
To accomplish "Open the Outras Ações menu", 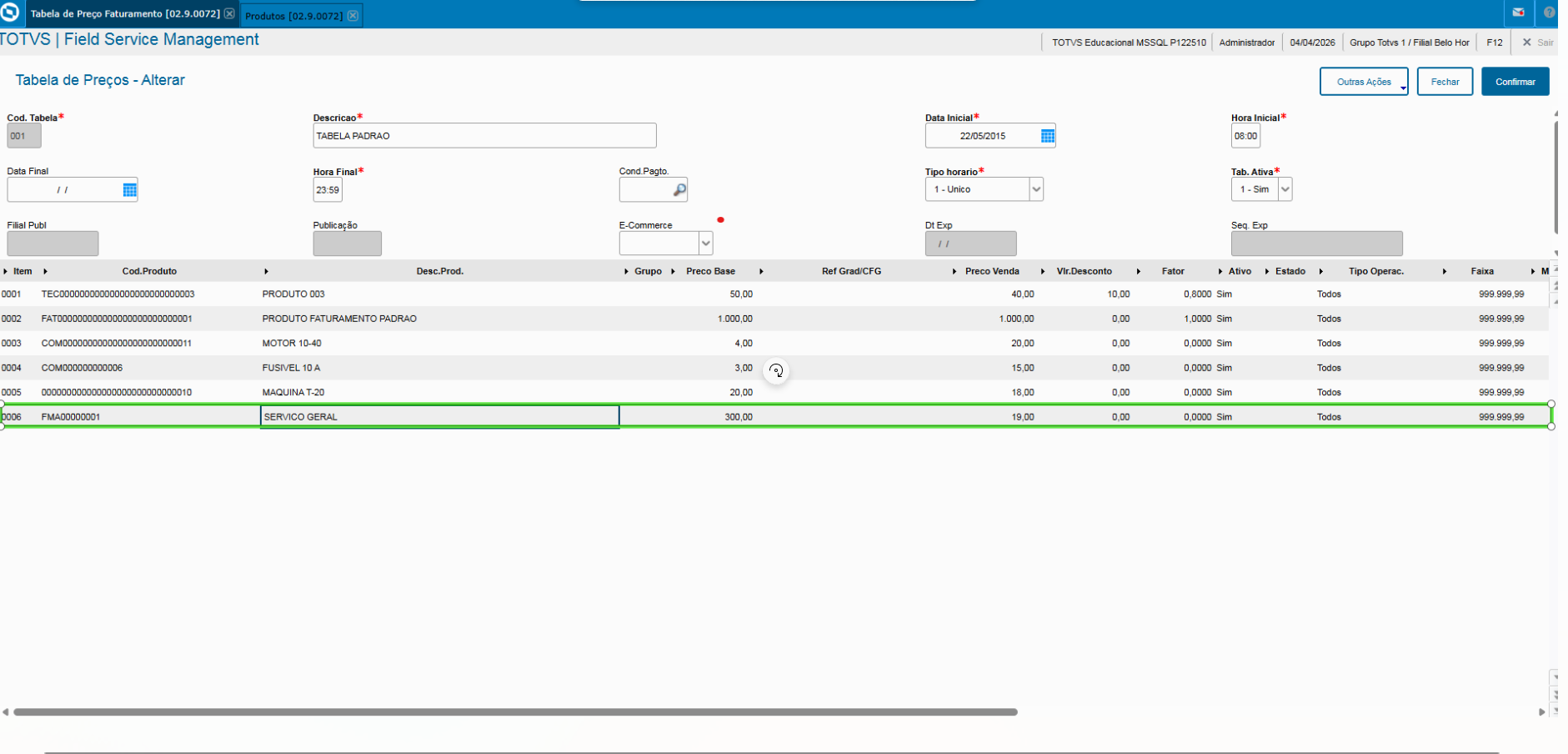I will click(1364, 82).
